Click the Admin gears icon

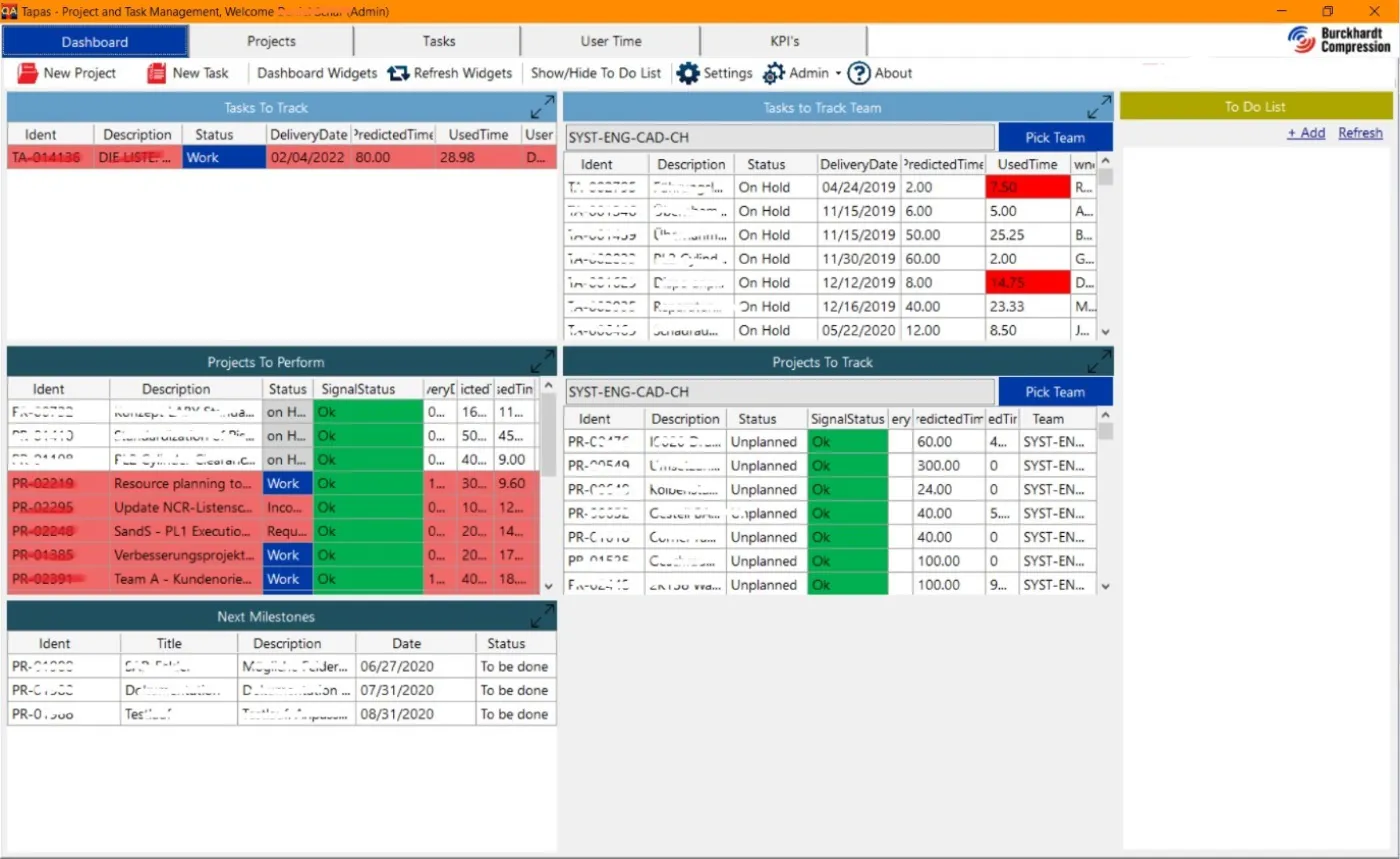(x=774, y=73)
